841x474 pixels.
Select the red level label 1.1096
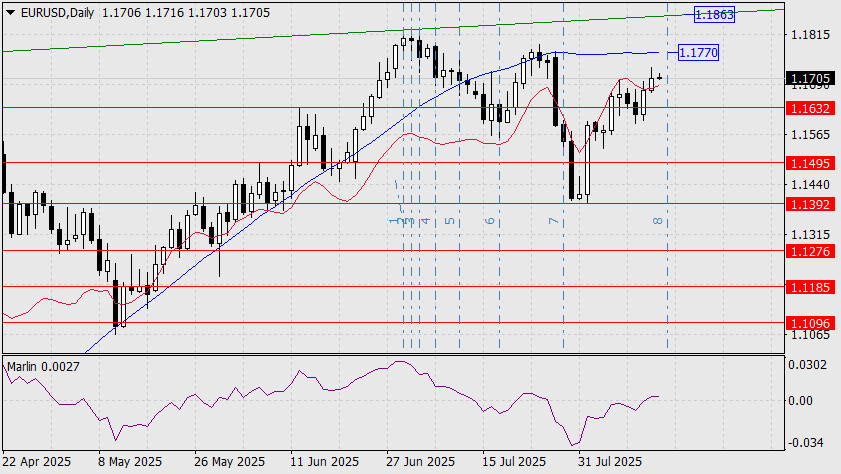coord(810,323)
